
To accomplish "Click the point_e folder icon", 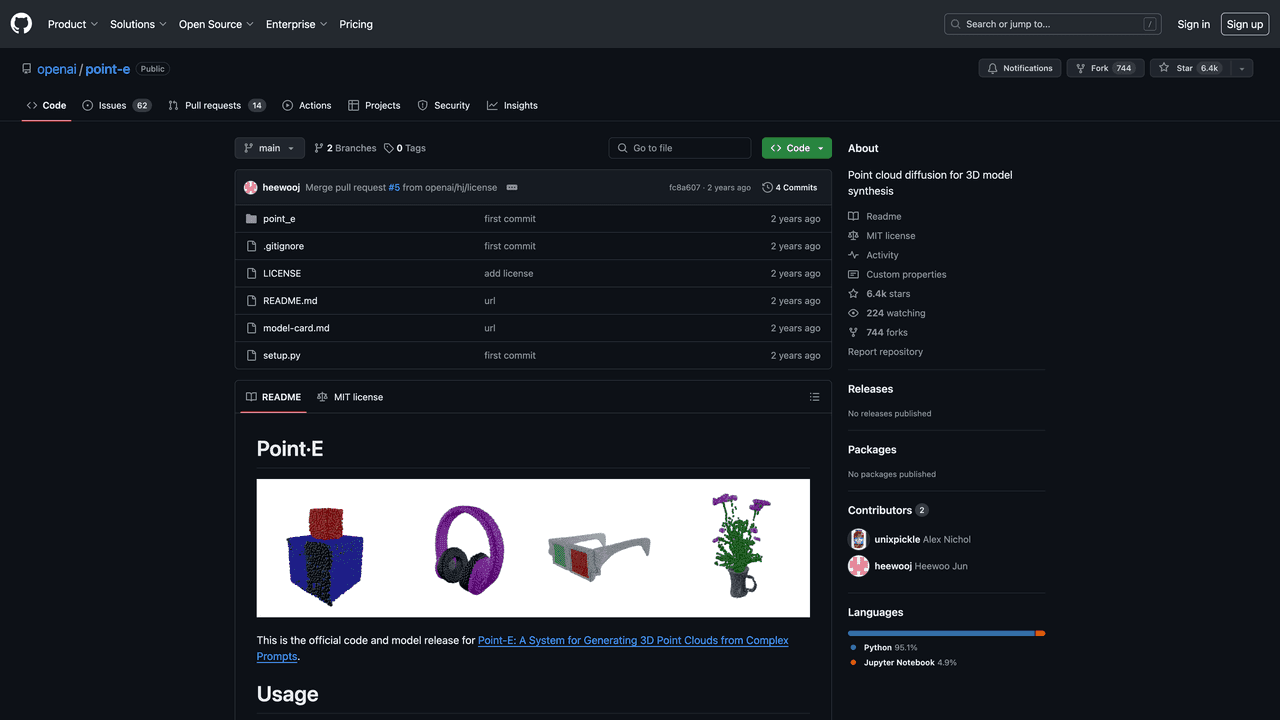I will coord(251,219).
